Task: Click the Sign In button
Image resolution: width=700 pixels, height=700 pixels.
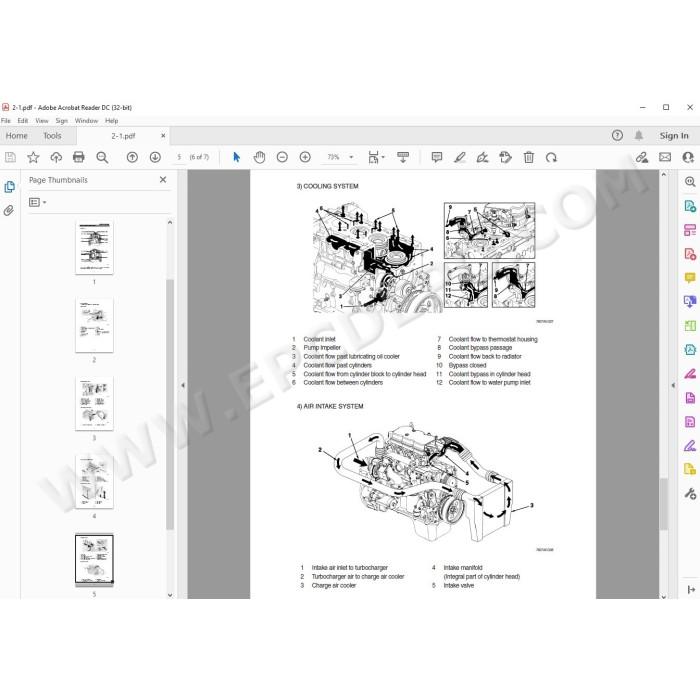Action: click(x=674, y=136)
